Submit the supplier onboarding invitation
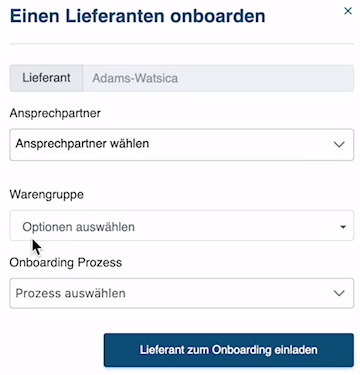 [229, 350]
